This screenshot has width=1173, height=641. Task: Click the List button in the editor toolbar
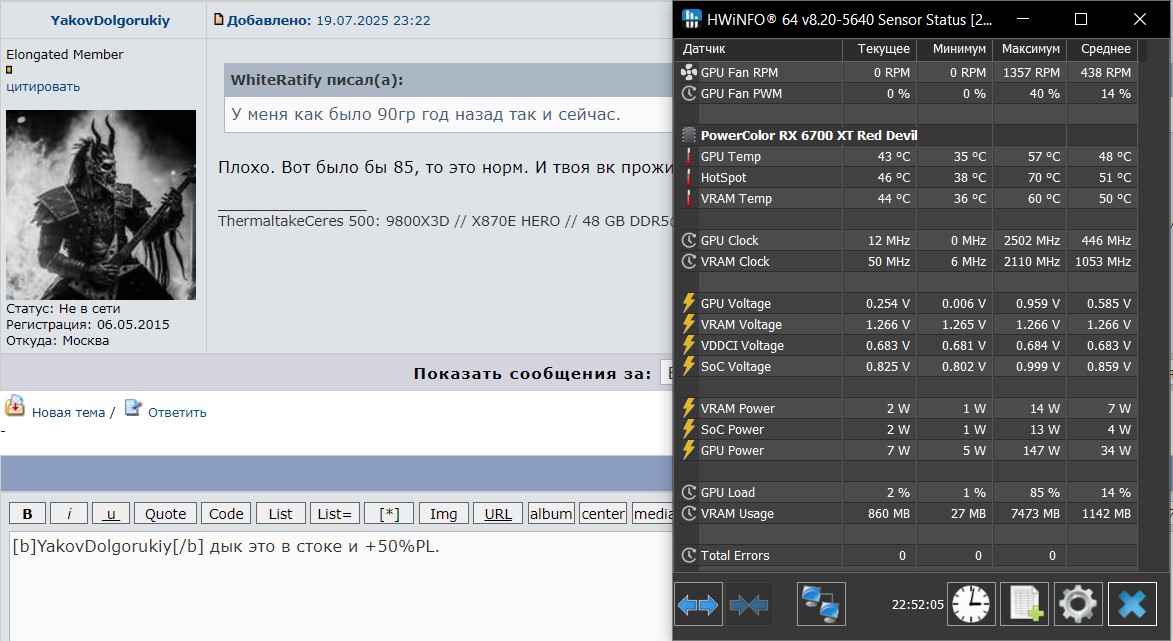(281, 513)
